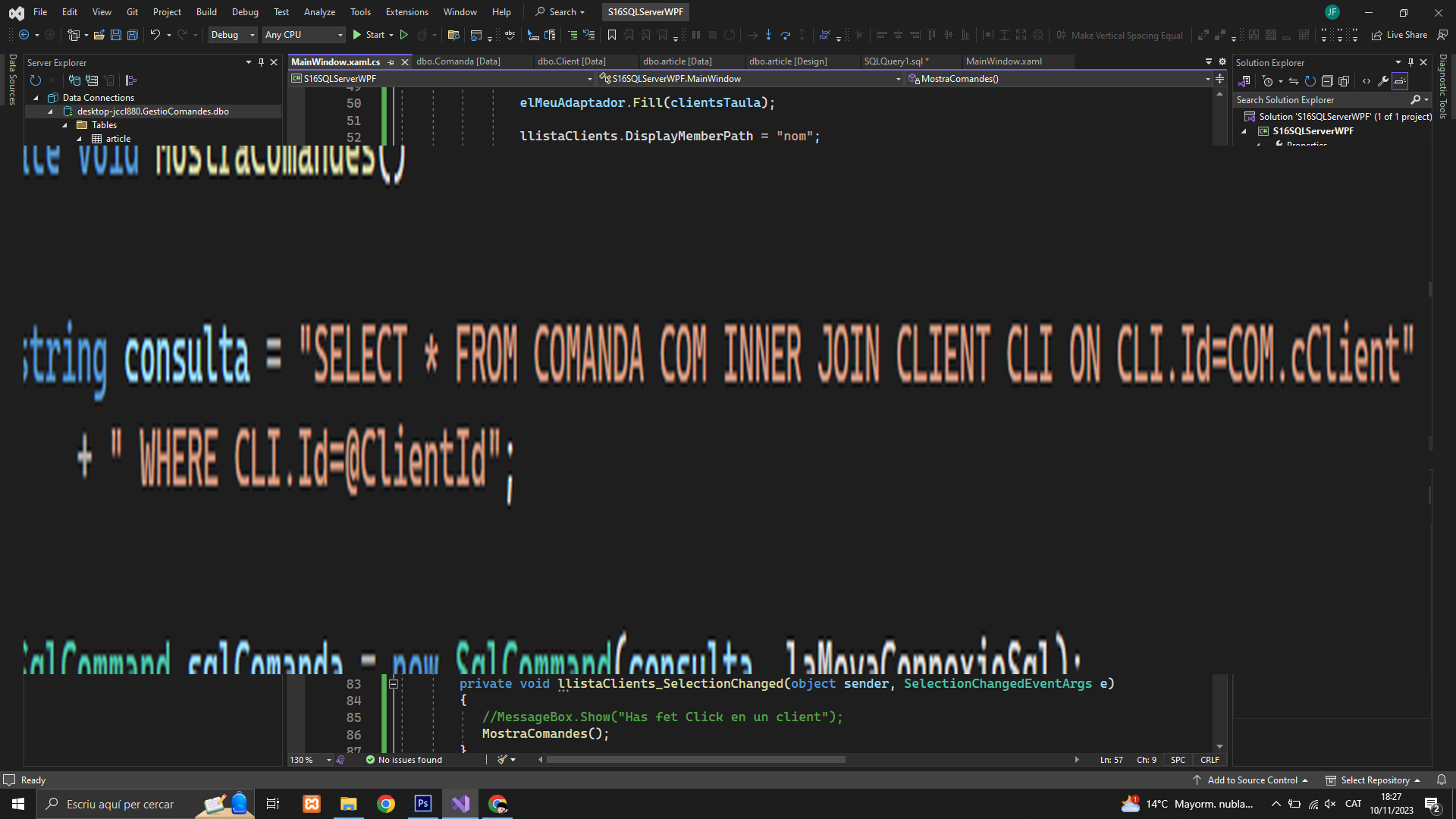The height and width of the screenshot is (819, 1456).
Task: Collapse llistaClients_SelectionChanged method outline
Action: click(394, 684)
